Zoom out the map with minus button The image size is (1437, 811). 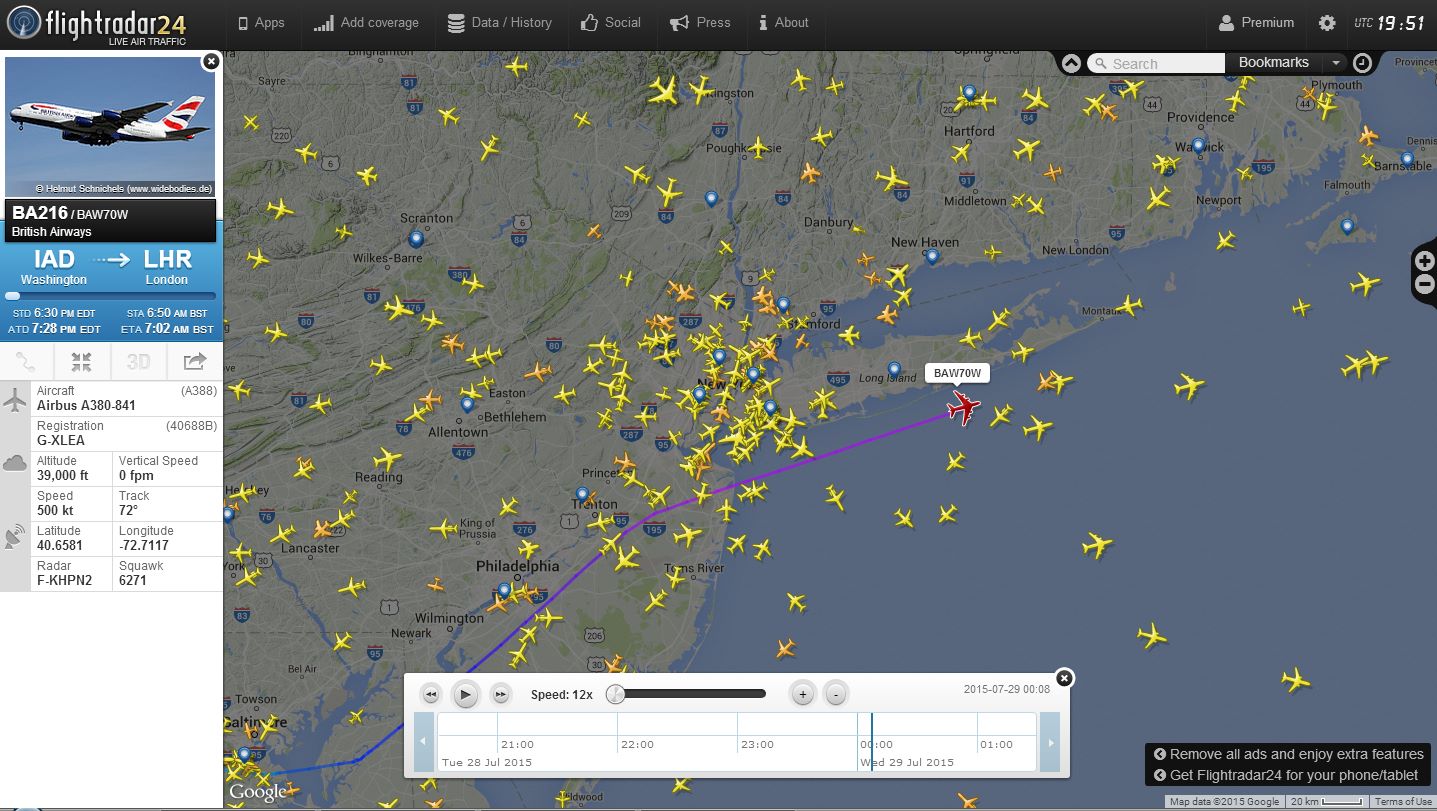(x=1424, y=284)
